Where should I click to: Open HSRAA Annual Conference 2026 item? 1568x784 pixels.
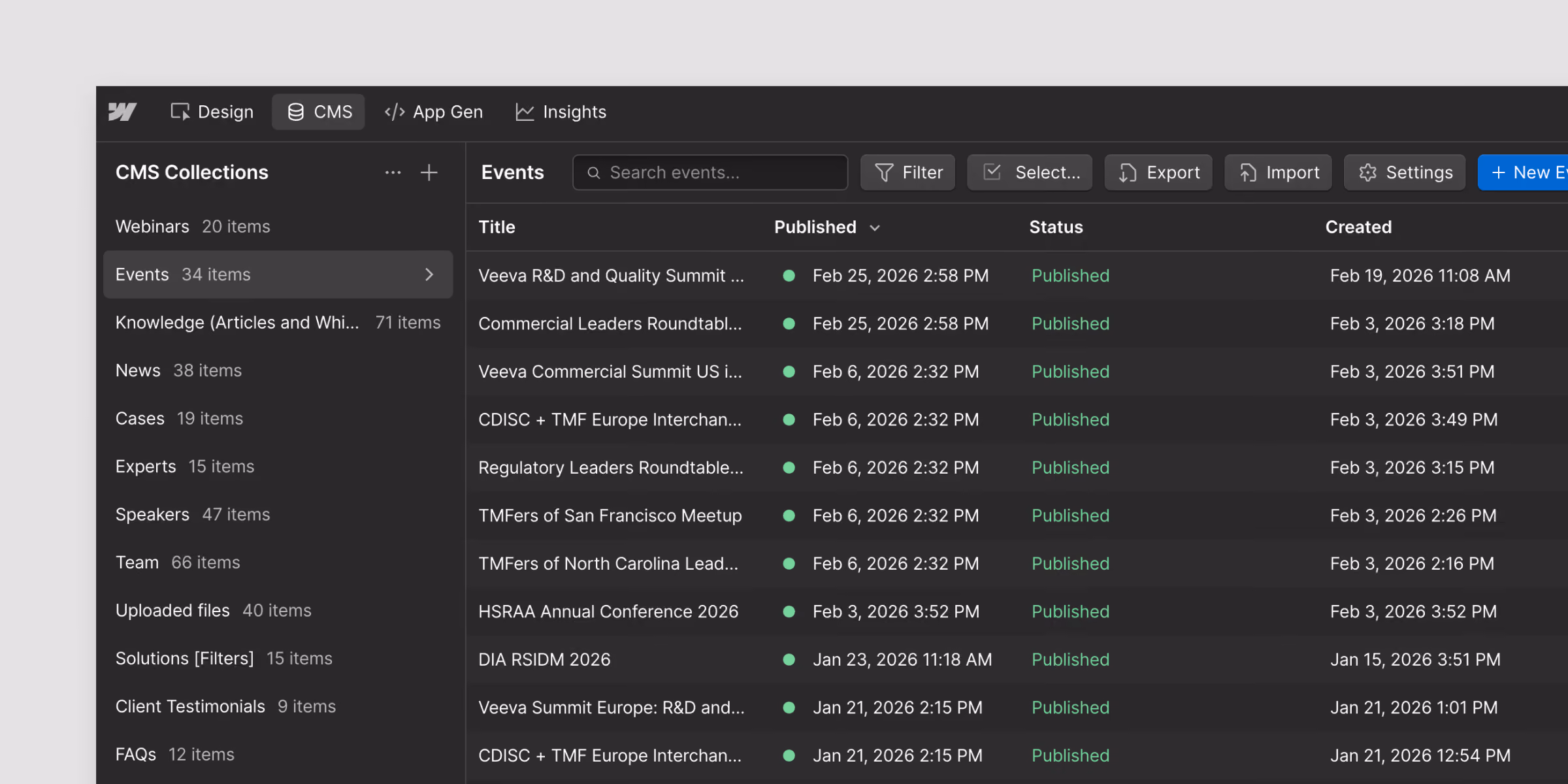(x=608, y=612)
